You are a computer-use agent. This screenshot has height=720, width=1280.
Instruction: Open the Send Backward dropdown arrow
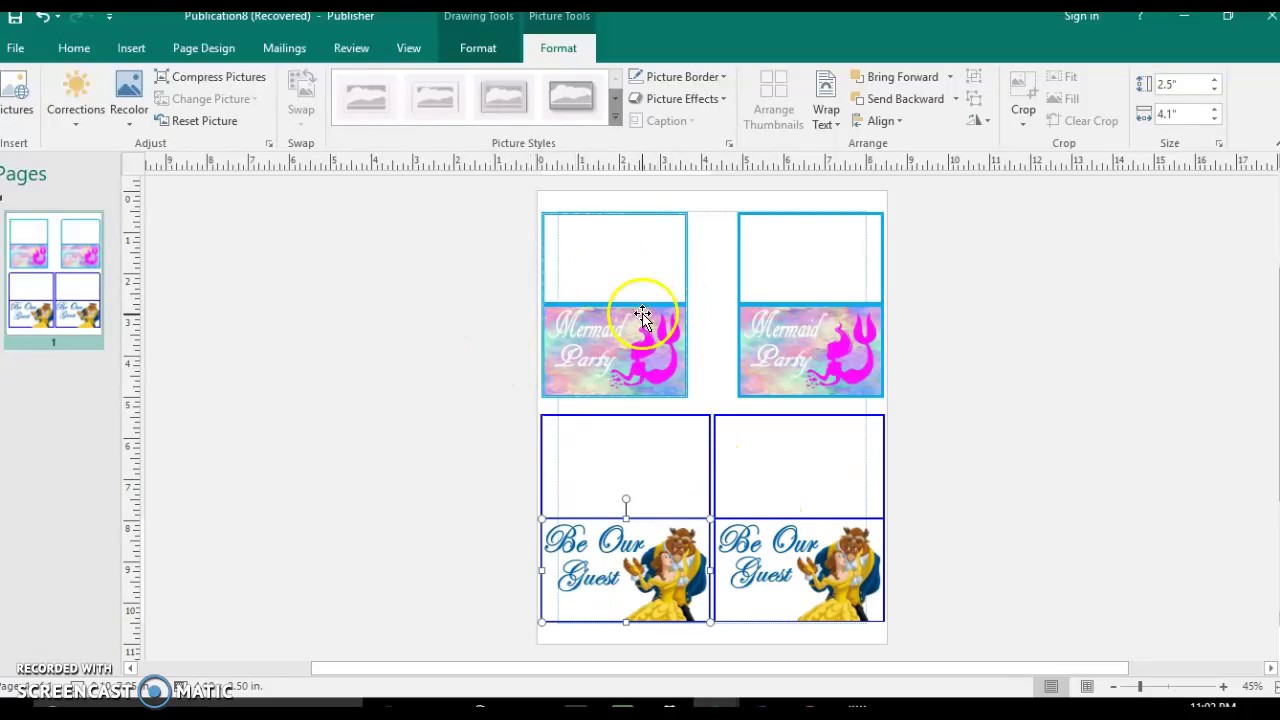coord(955,99)
